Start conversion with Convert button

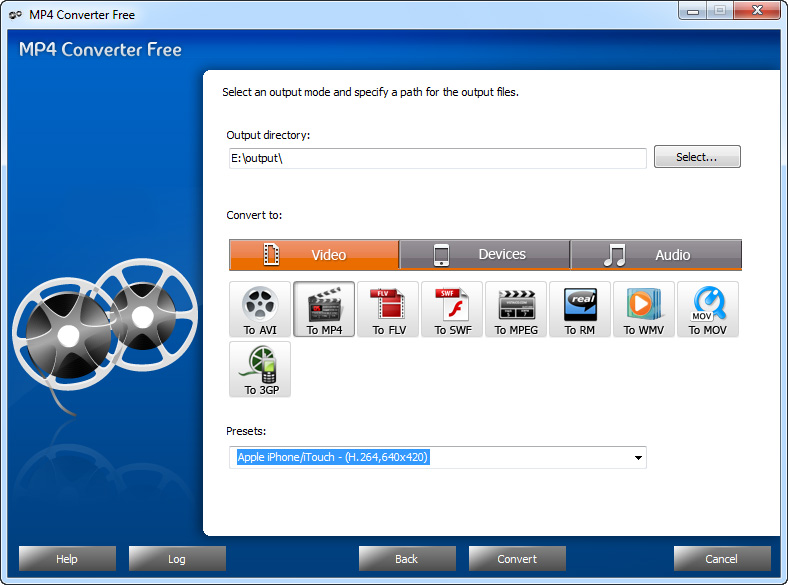pyautogui.click(x=517, y=559)
